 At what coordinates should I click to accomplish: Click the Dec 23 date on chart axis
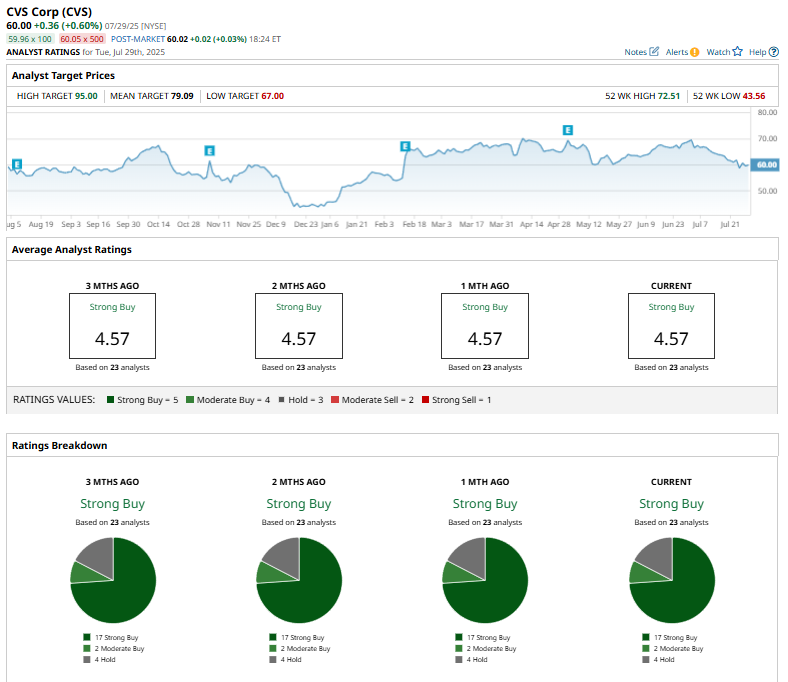[305, 224]
